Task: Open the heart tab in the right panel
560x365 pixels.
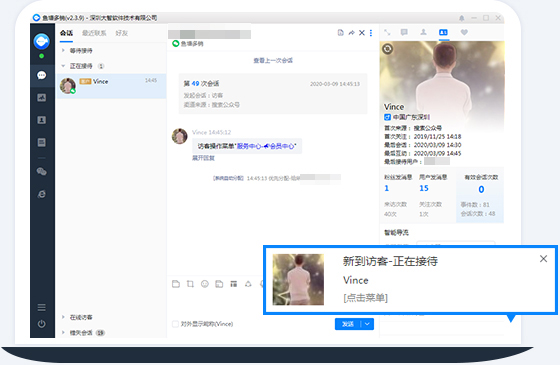Action: point(464,32)
